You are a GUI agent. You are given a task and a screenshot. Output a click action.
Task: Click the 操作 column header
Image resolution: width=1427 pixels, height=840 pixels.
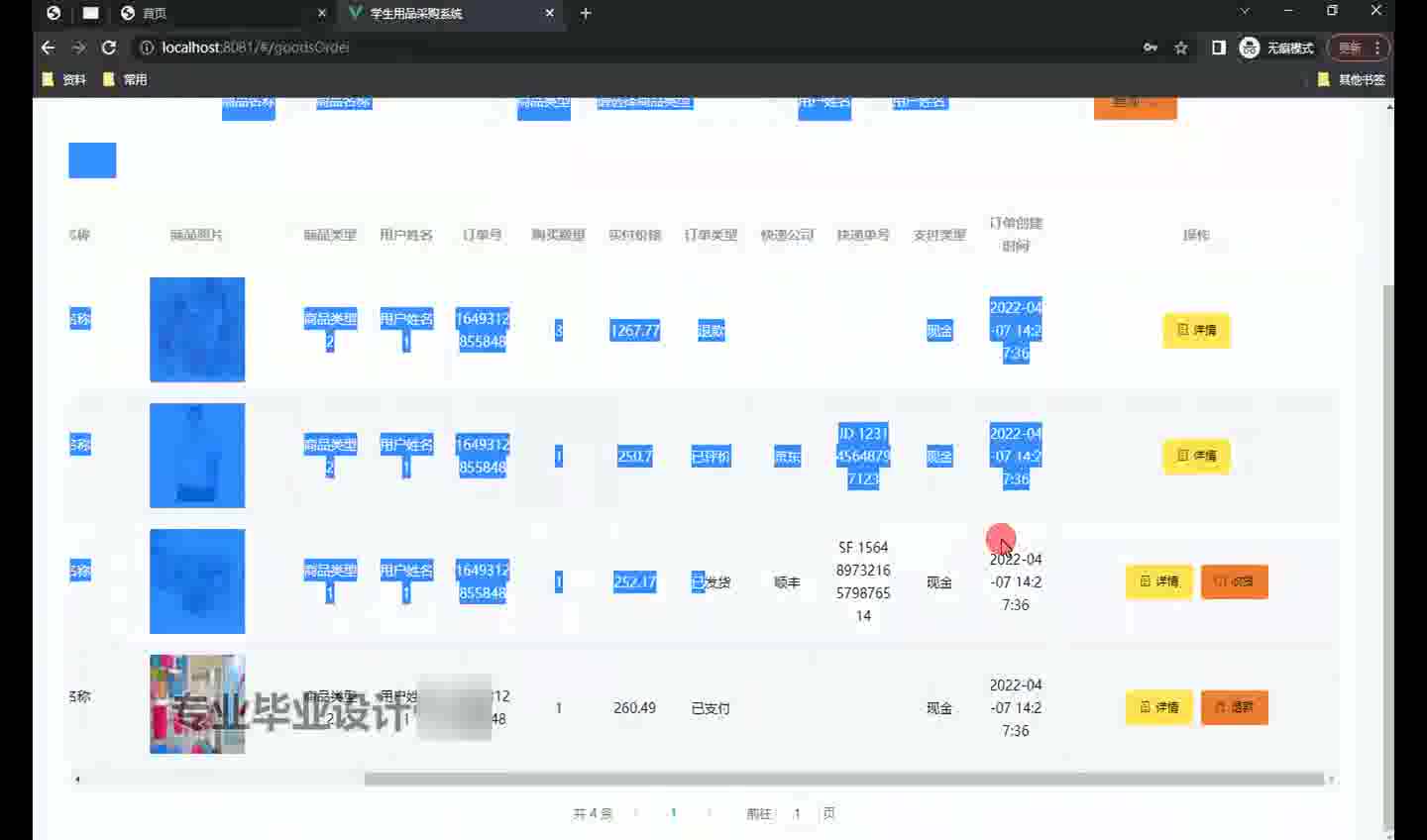[1196, 235]
